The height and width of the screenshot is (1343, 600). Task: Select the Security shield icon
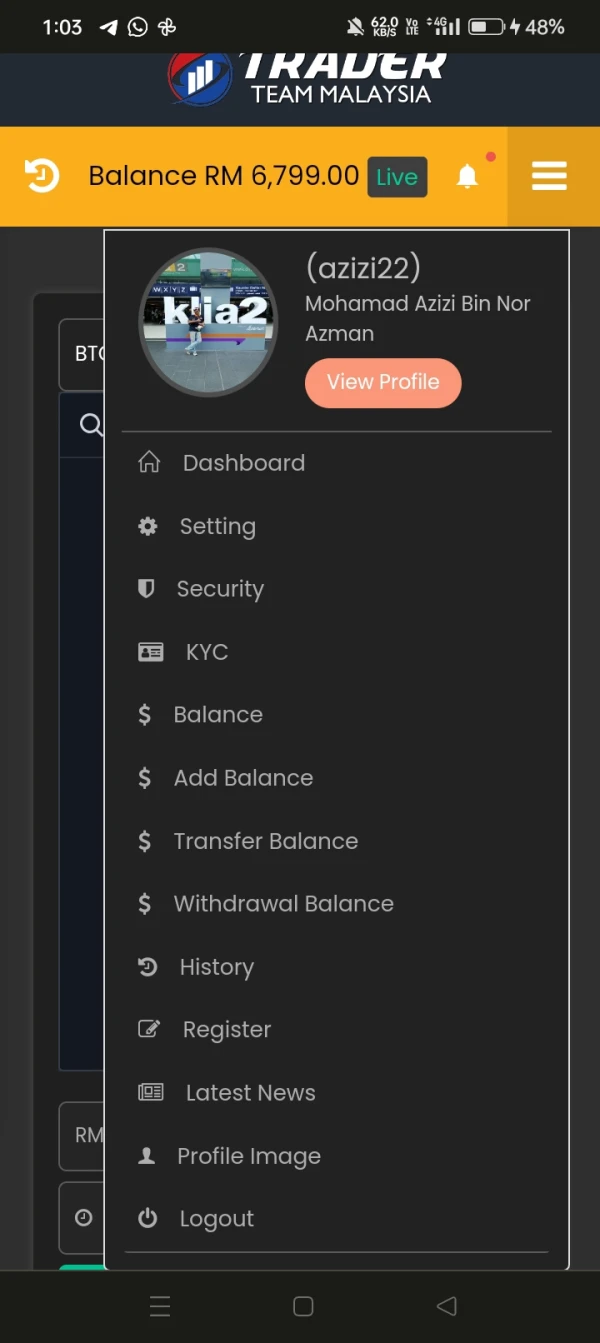(146, 589)
